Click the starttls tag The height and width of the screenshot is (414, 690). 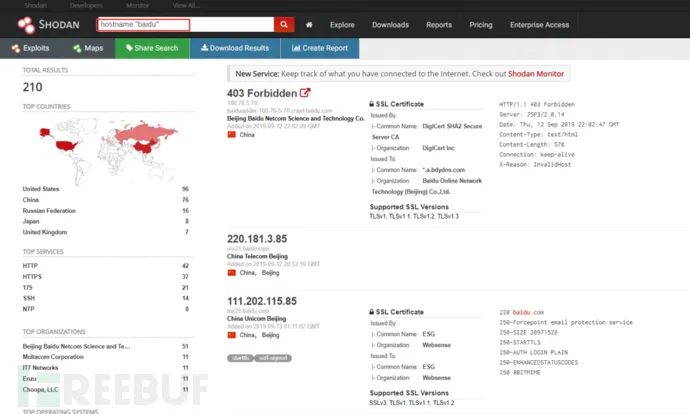coord(240,358)
